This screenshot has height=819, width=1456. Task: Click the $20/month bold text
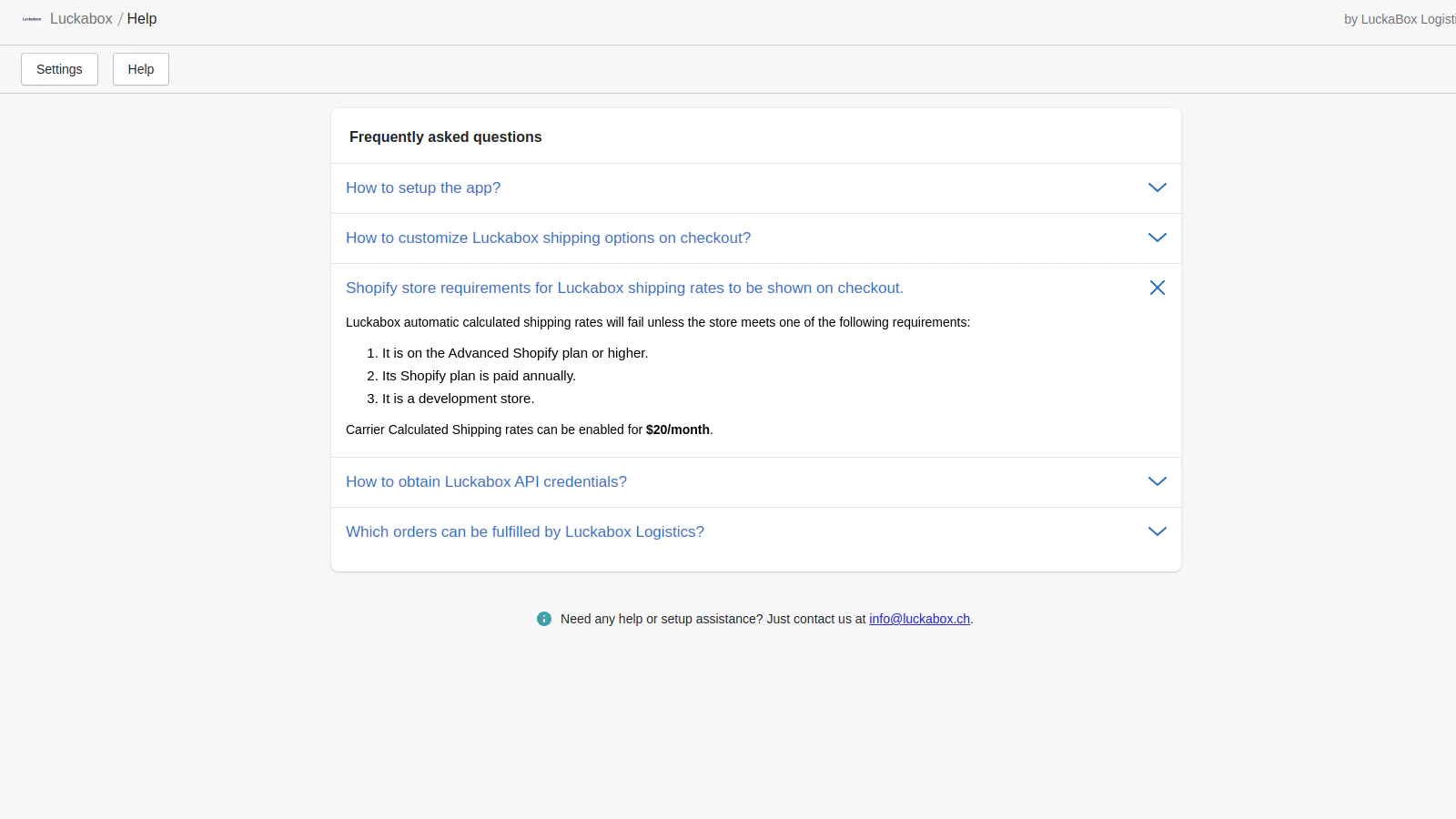[x=678, y=430]
